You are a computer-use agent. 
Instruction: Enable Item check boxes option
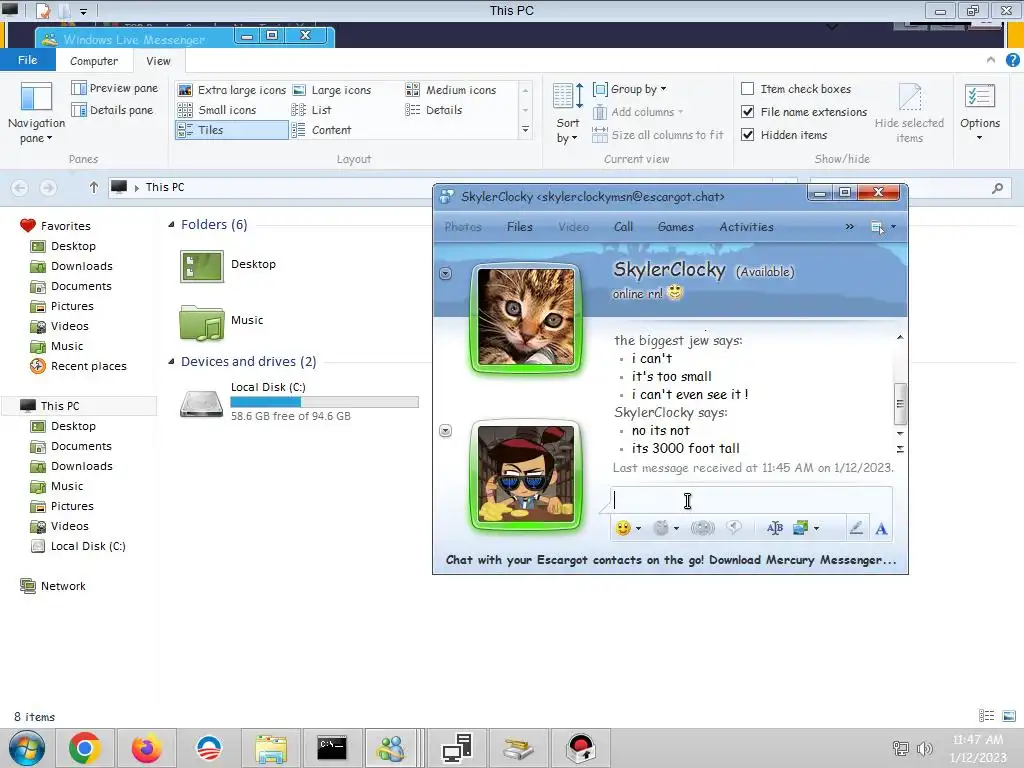(x=748, y=88)
